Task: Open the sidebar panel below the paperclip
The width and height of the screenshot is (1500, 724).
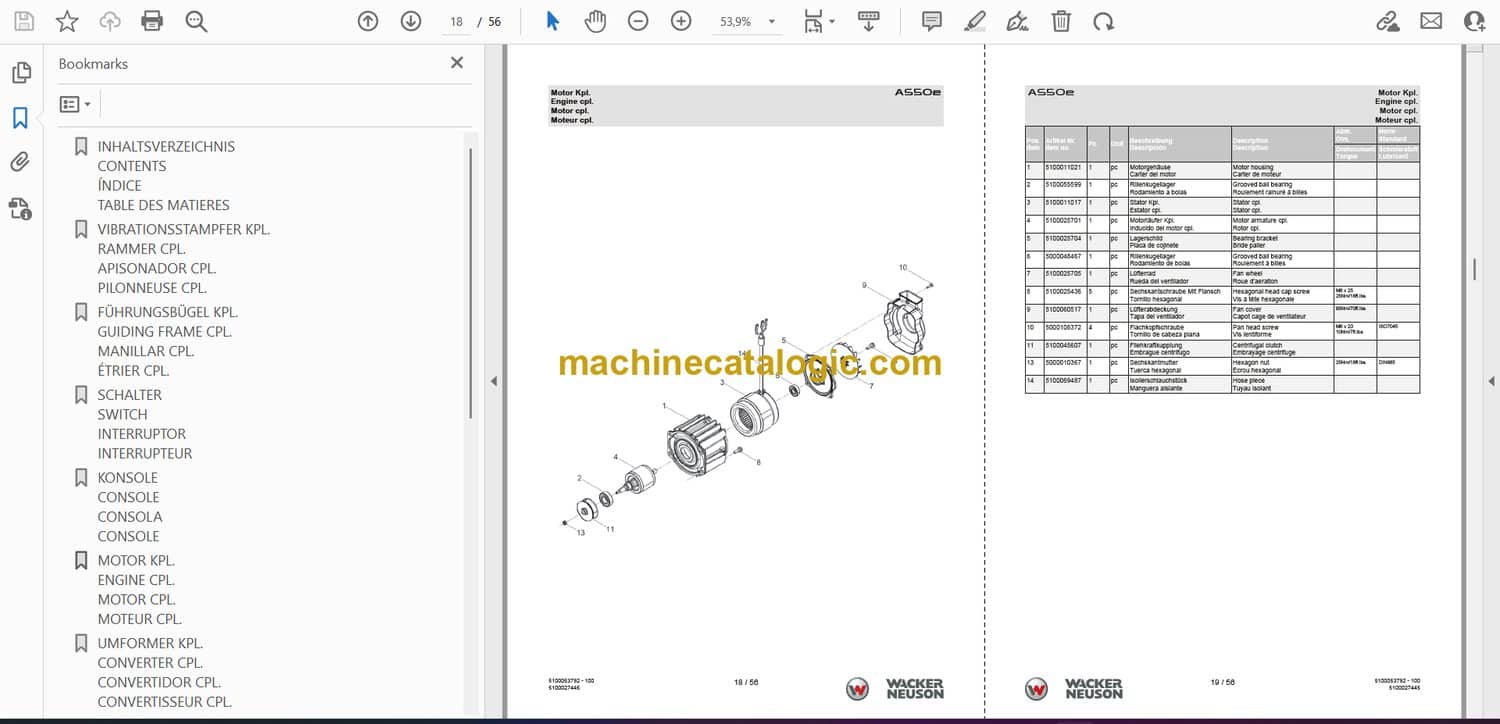Action: pyautogui.click(x=20, y=208)
